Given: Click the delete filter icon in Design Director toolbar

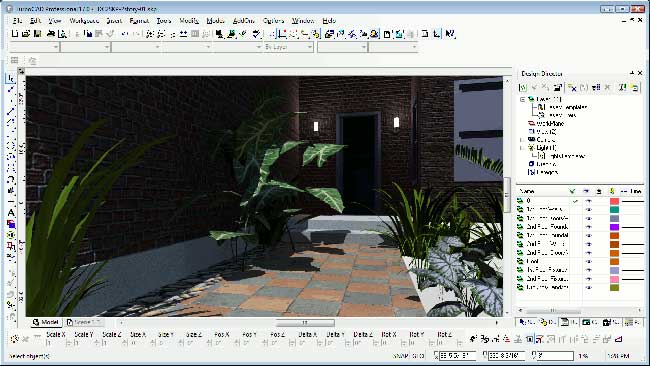Looking at the screenshot, I should point(572,87).
